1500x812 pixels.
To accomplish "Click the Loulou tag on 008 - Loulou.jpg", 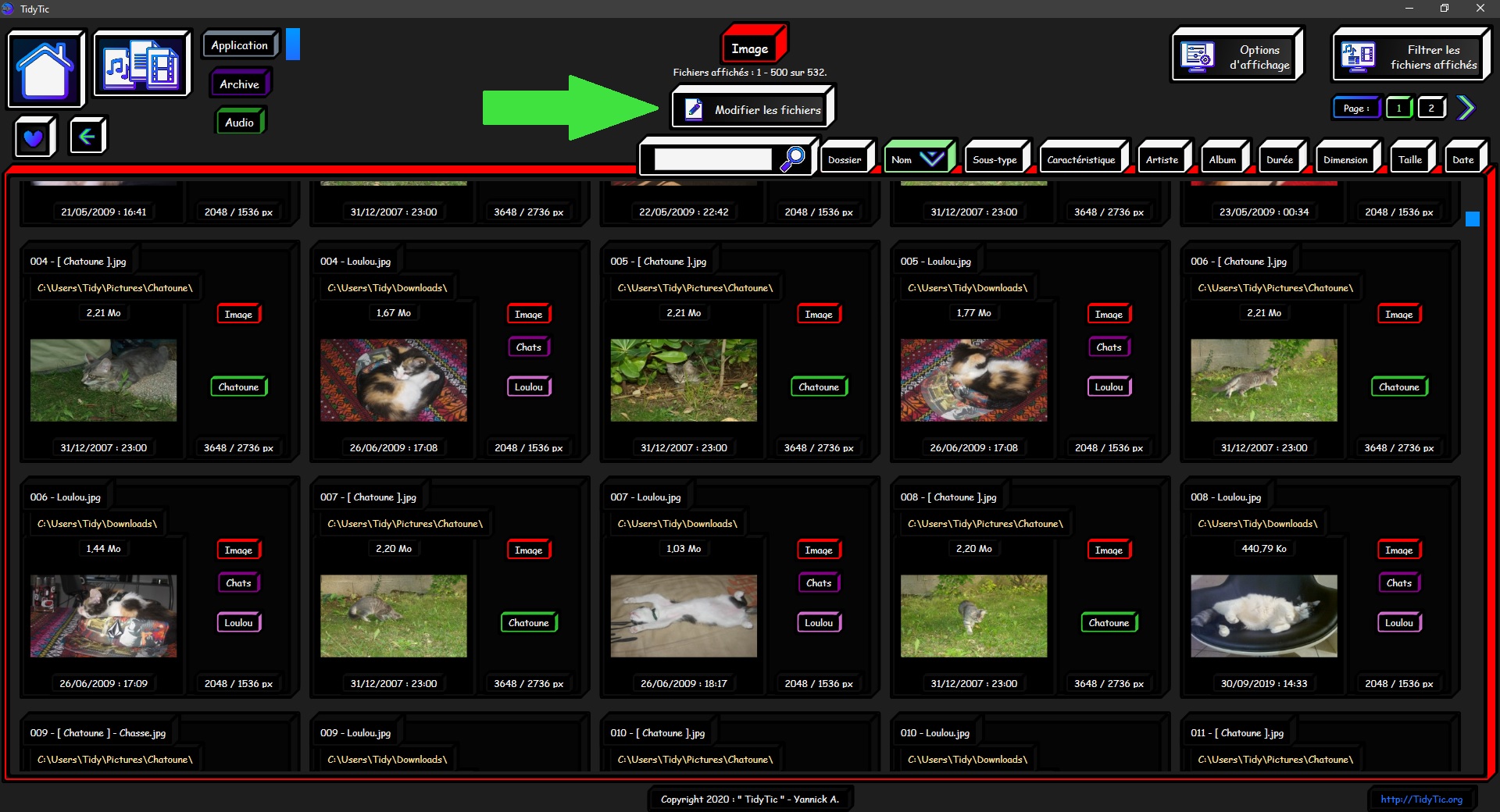I will pyautogui.click(x=1398, y=622).
